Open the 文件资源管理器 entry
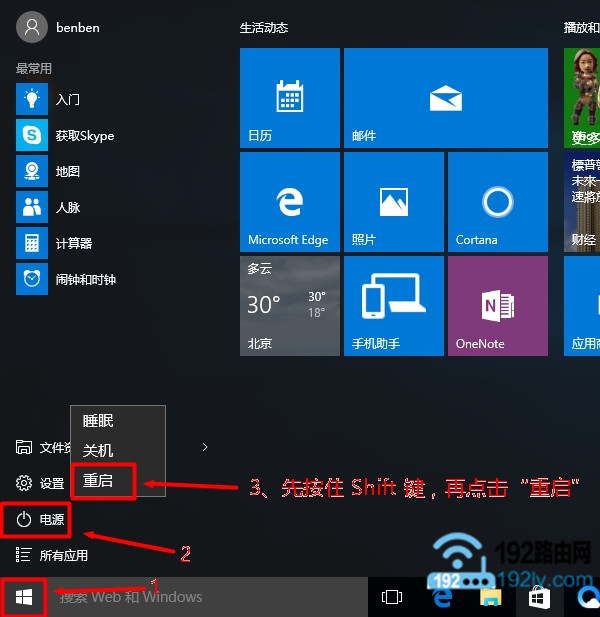Viewport: 600px width, 617px height. tap(42, 447)
